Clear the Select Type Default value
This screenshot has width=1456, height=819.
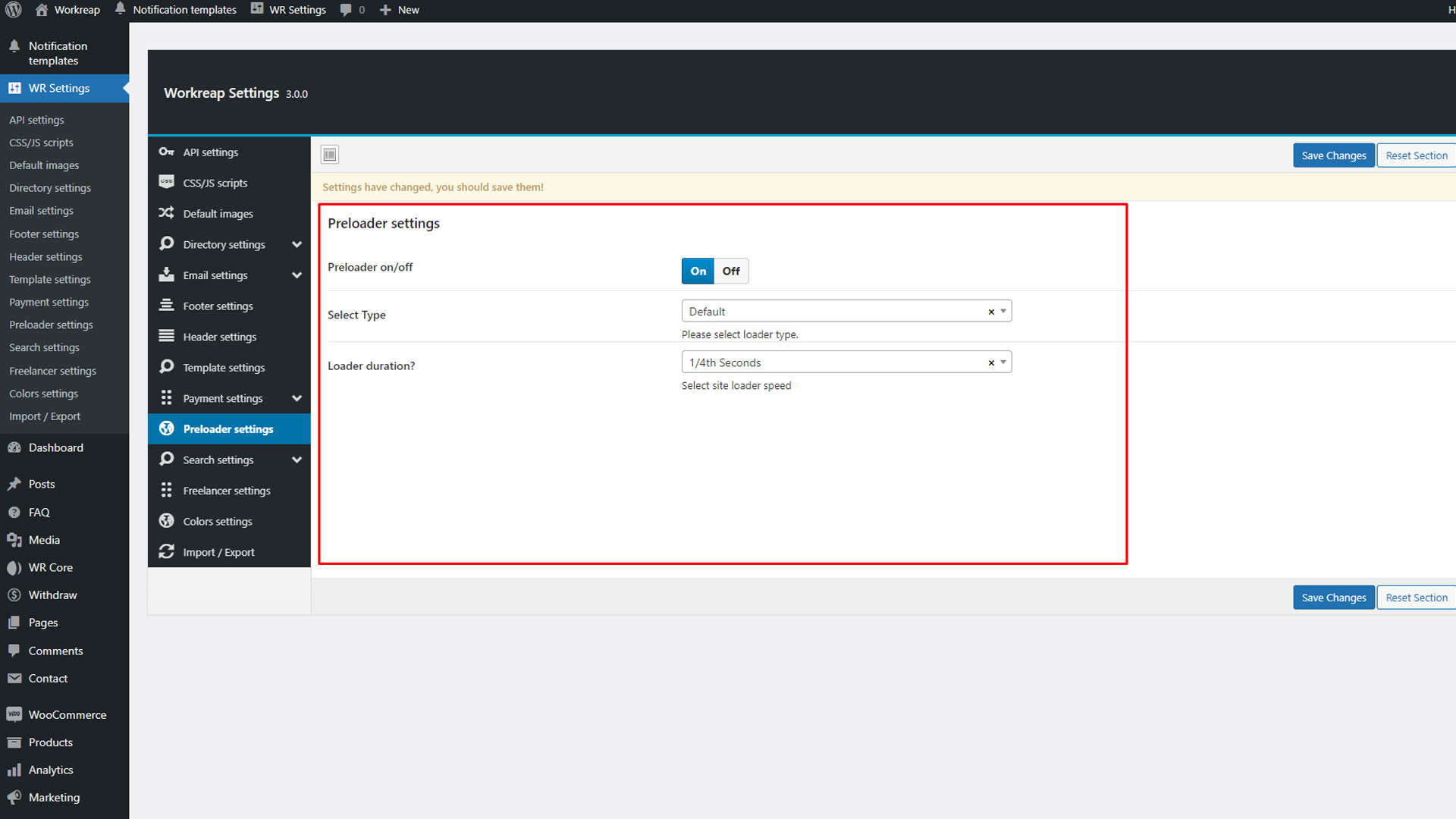point(990,312)
